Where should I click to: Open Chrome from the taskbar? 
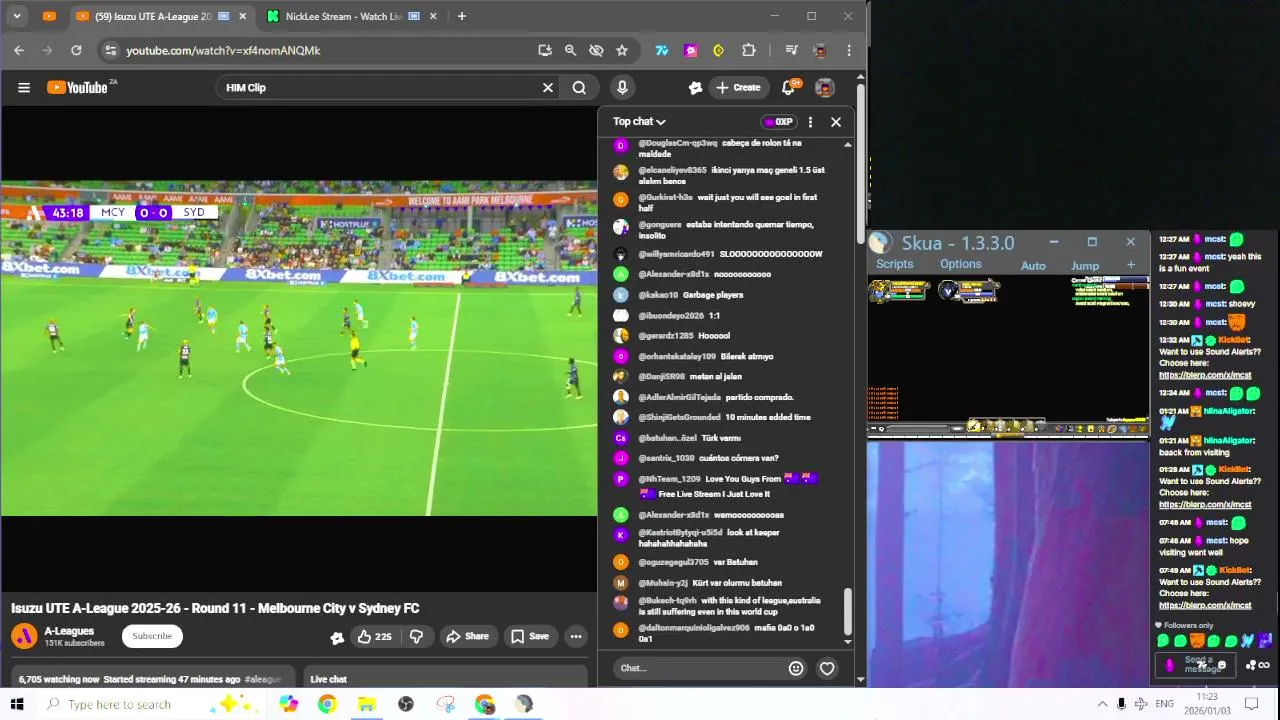[x=327, y=704]
